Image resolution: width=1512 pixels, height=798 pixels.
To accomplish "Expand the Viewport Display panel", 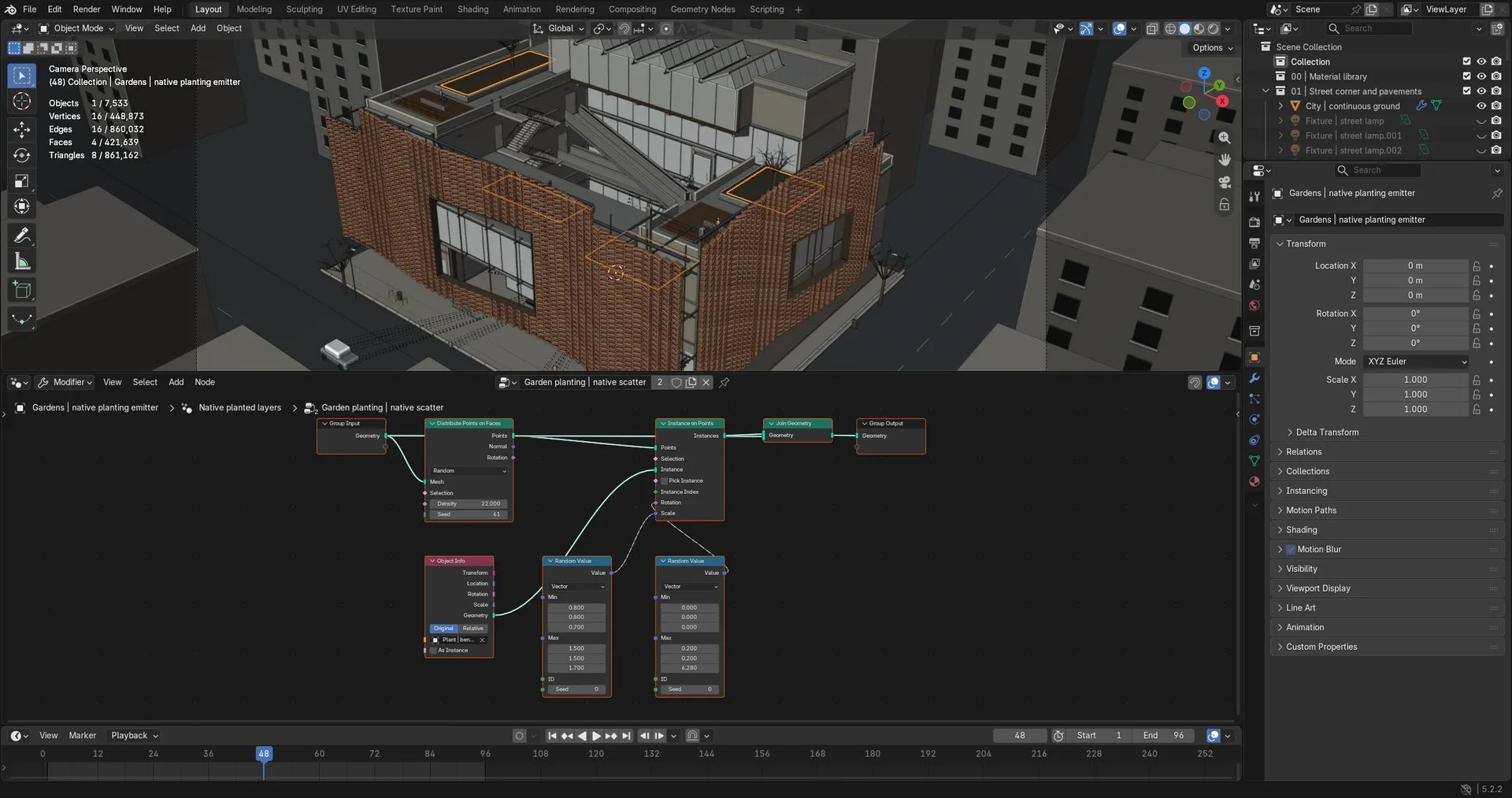I will pos(1318,588).
